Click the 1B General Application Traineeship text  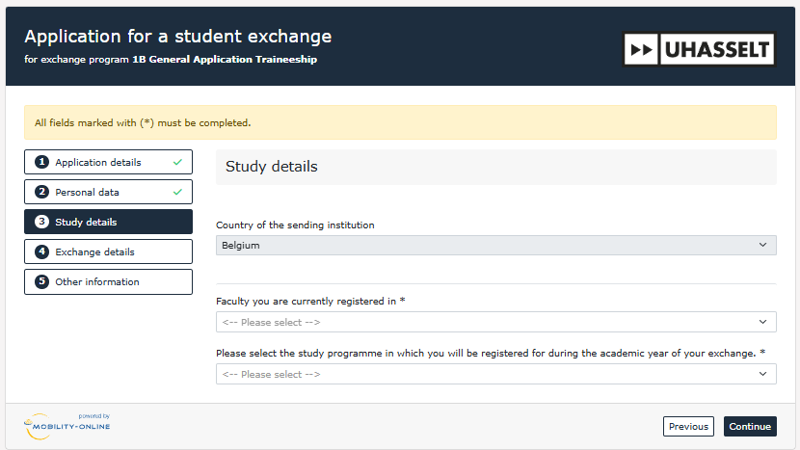(x=225, y=60)
